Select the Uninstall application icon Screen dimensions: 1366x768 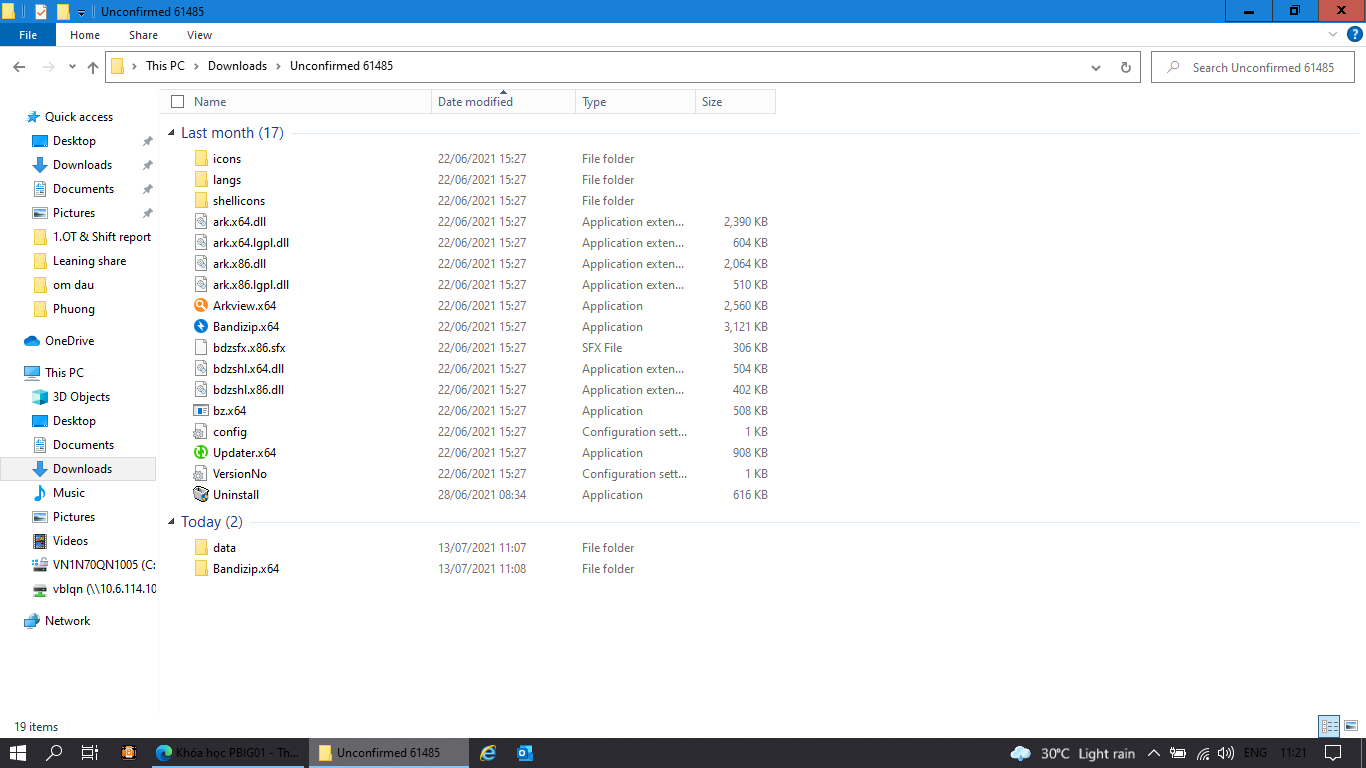201,495
